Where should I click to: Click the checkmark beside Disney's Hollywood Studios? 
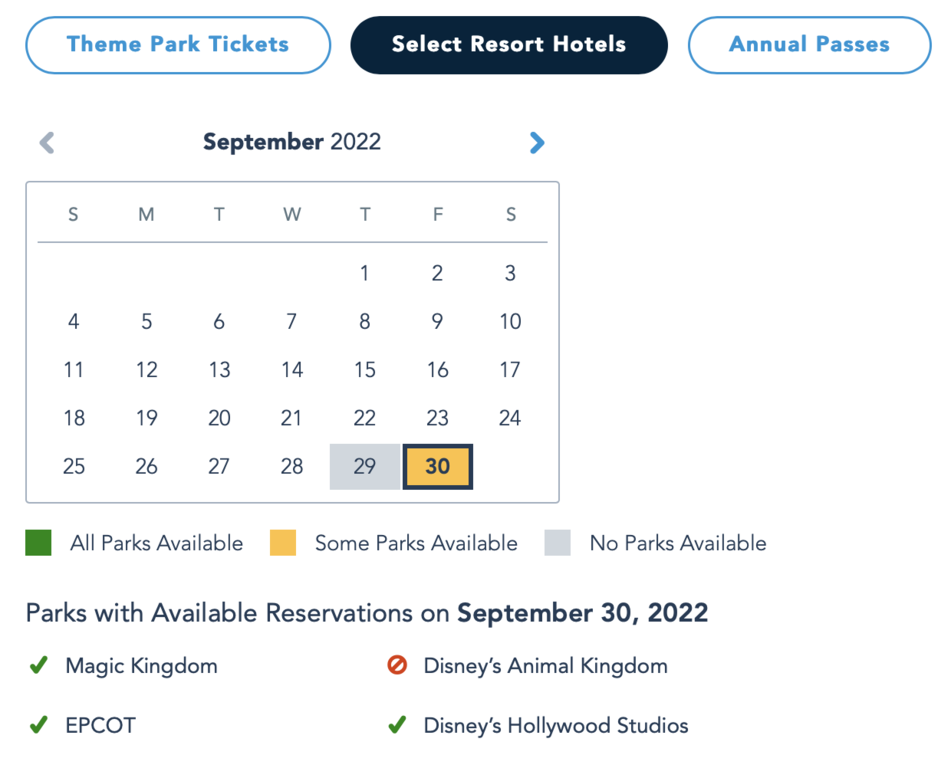point(397,726)
